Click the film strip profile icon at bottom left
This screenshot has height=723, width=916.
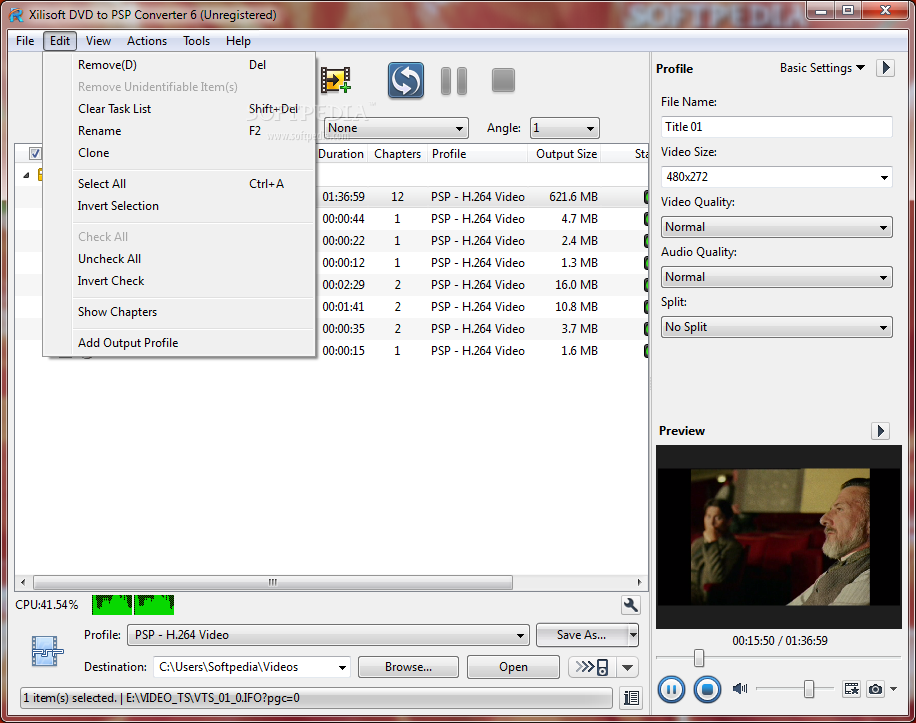[46, 651]
